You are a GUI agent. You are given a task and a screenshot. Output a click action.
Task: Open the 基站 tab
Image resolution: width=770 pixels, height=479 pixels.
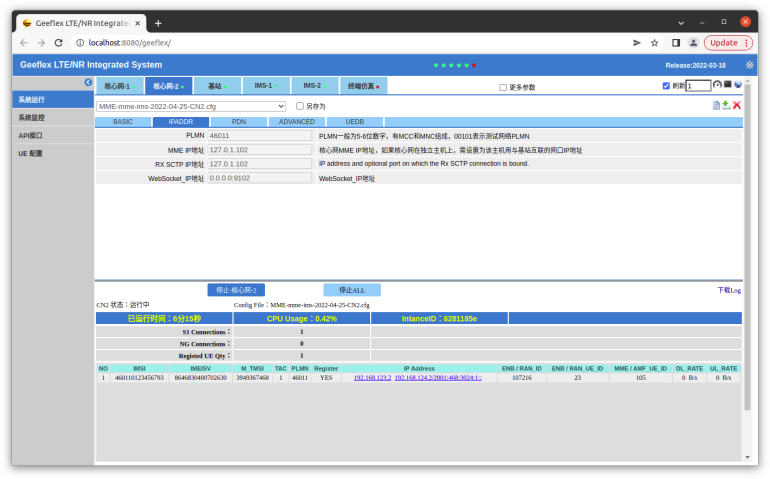click(217, 86)
